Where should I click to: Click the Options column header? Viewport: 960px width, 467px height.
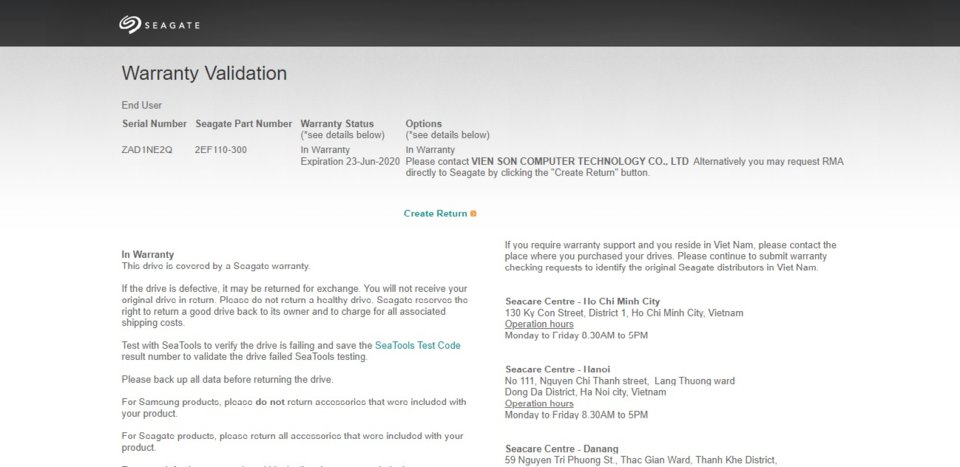tap(423, 124)
